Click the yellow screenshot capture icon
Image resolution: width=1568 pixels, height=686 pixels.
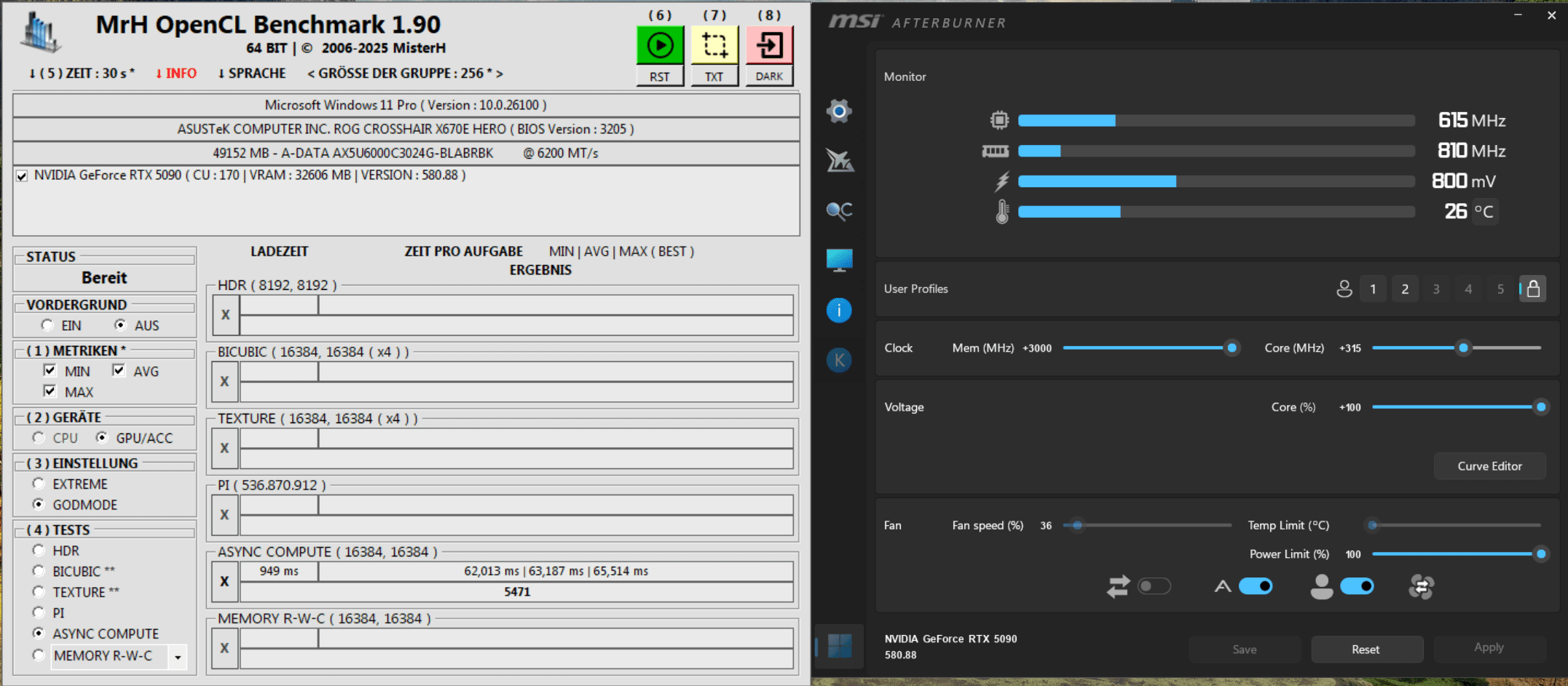tap(714, 45)
